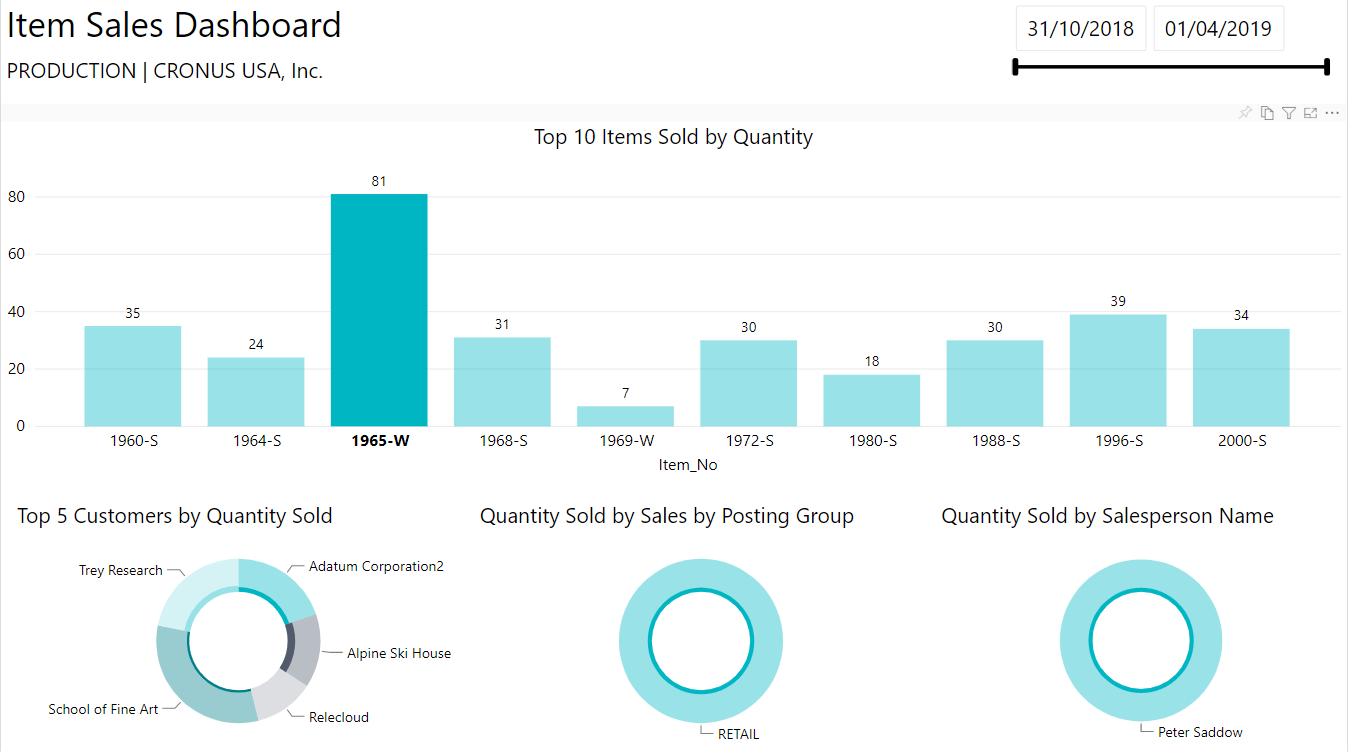This screenshot has height=752, width=1348.
Task: Open the bar chart in focus mode
Action: tap(1310, 113)
